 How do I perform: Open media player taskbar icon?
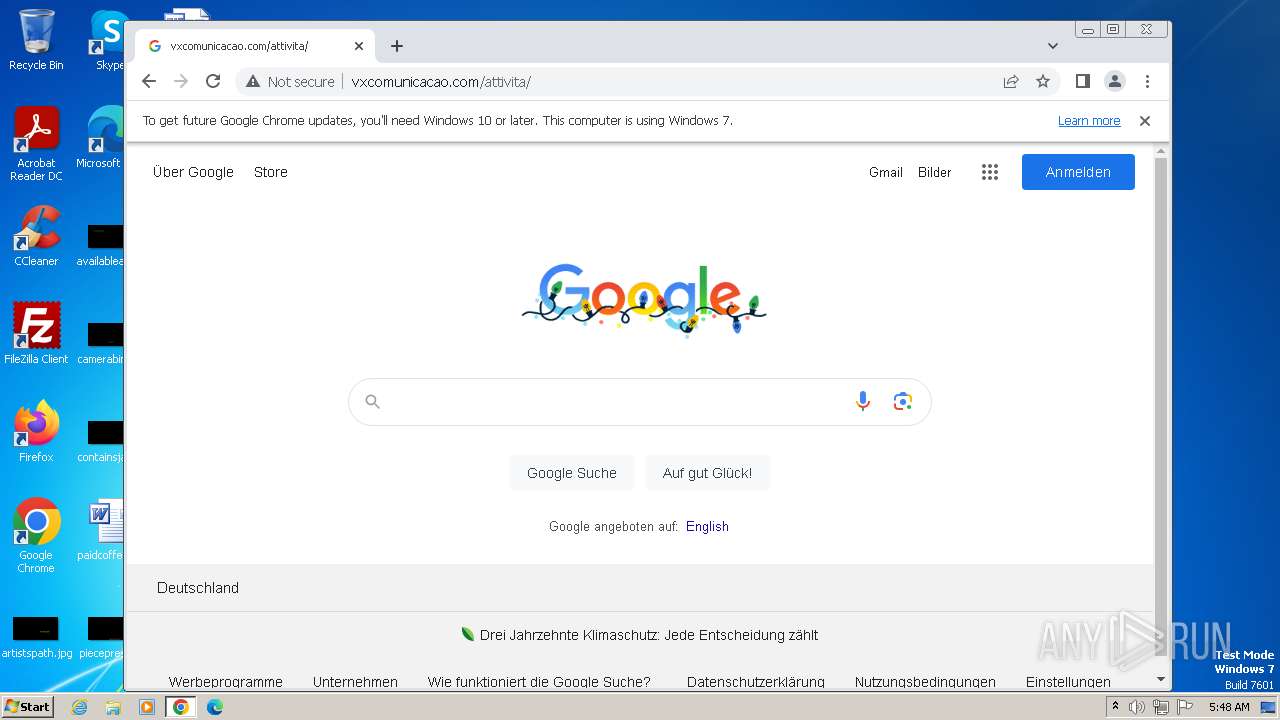(x=147, y=707)
